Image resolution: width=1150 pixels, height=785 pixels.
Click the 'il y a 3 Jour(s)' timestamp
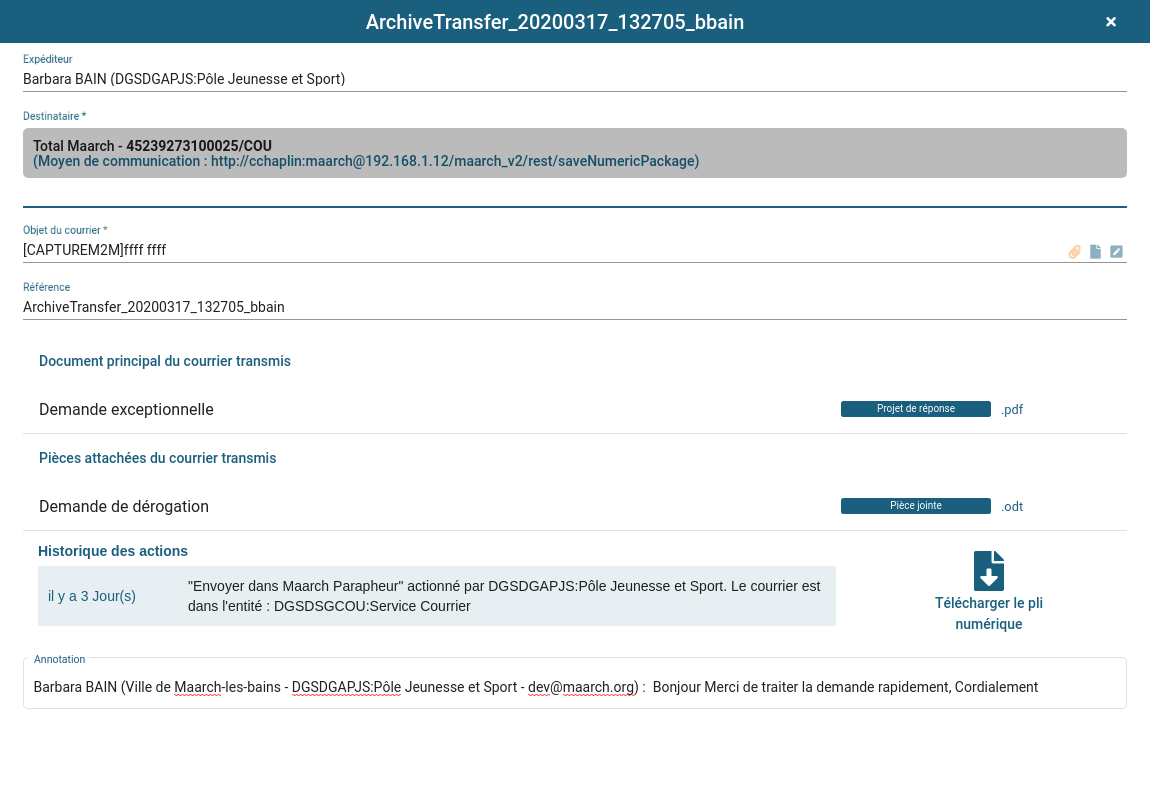92,596
